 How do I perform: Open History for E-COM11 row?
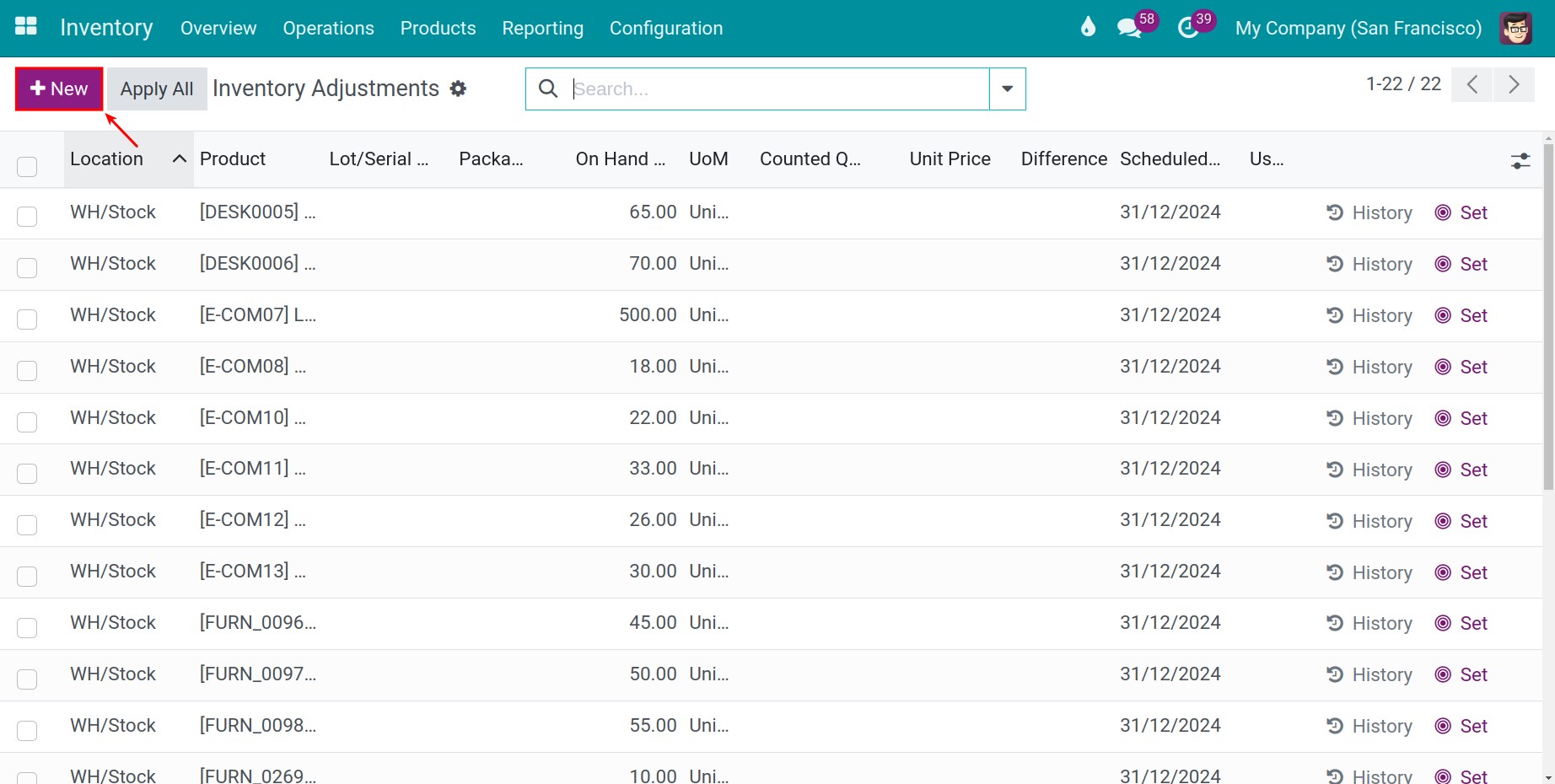point(1369,470)
